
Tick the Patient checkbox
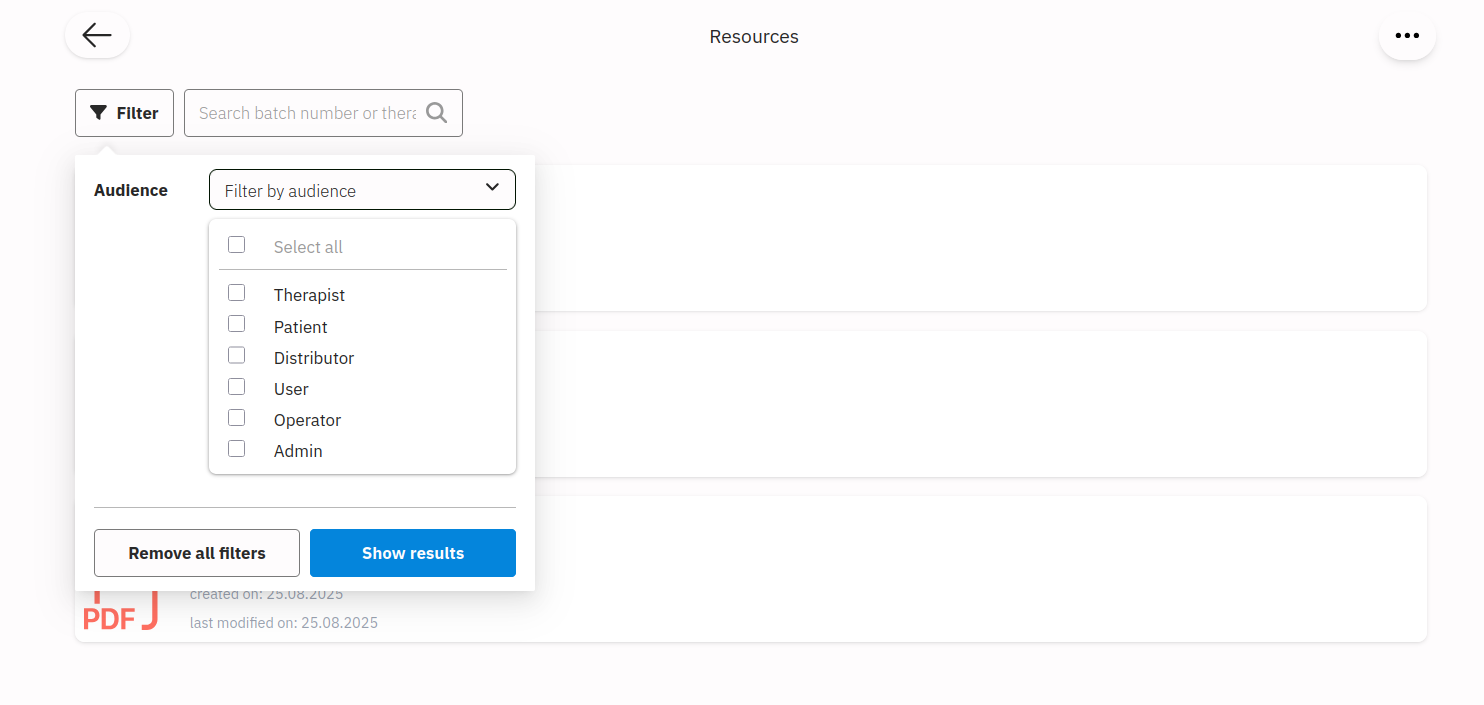237,324
